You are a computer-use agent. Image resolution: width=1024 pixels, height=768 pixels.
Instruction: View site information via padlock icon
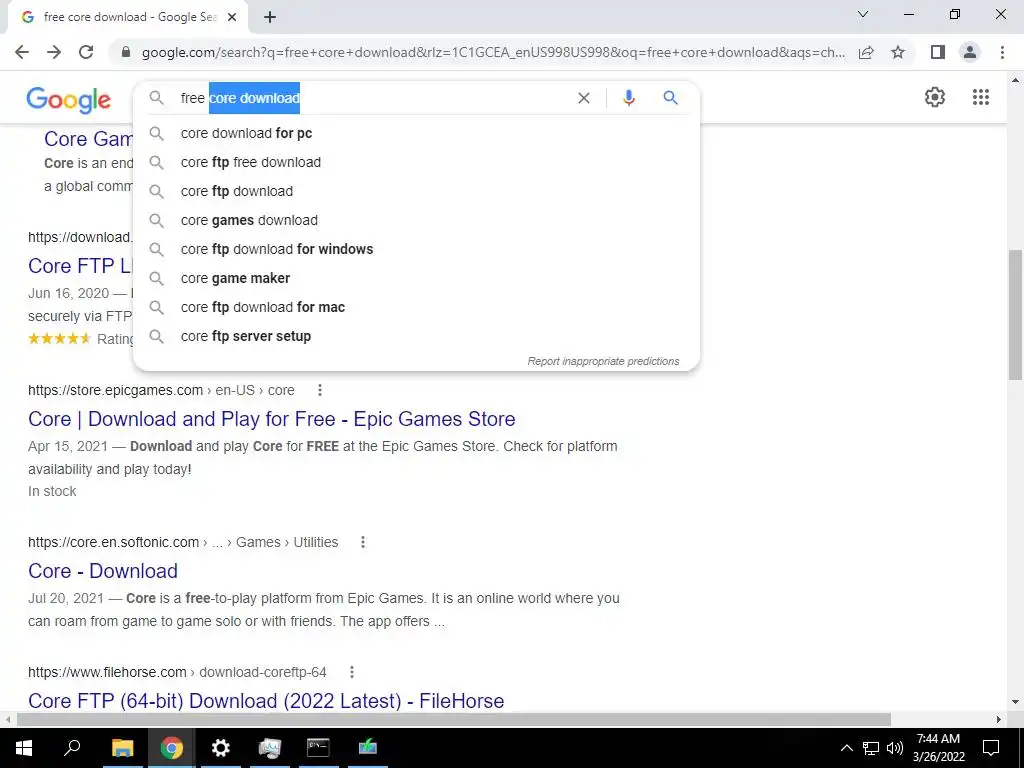coord(126,52)
